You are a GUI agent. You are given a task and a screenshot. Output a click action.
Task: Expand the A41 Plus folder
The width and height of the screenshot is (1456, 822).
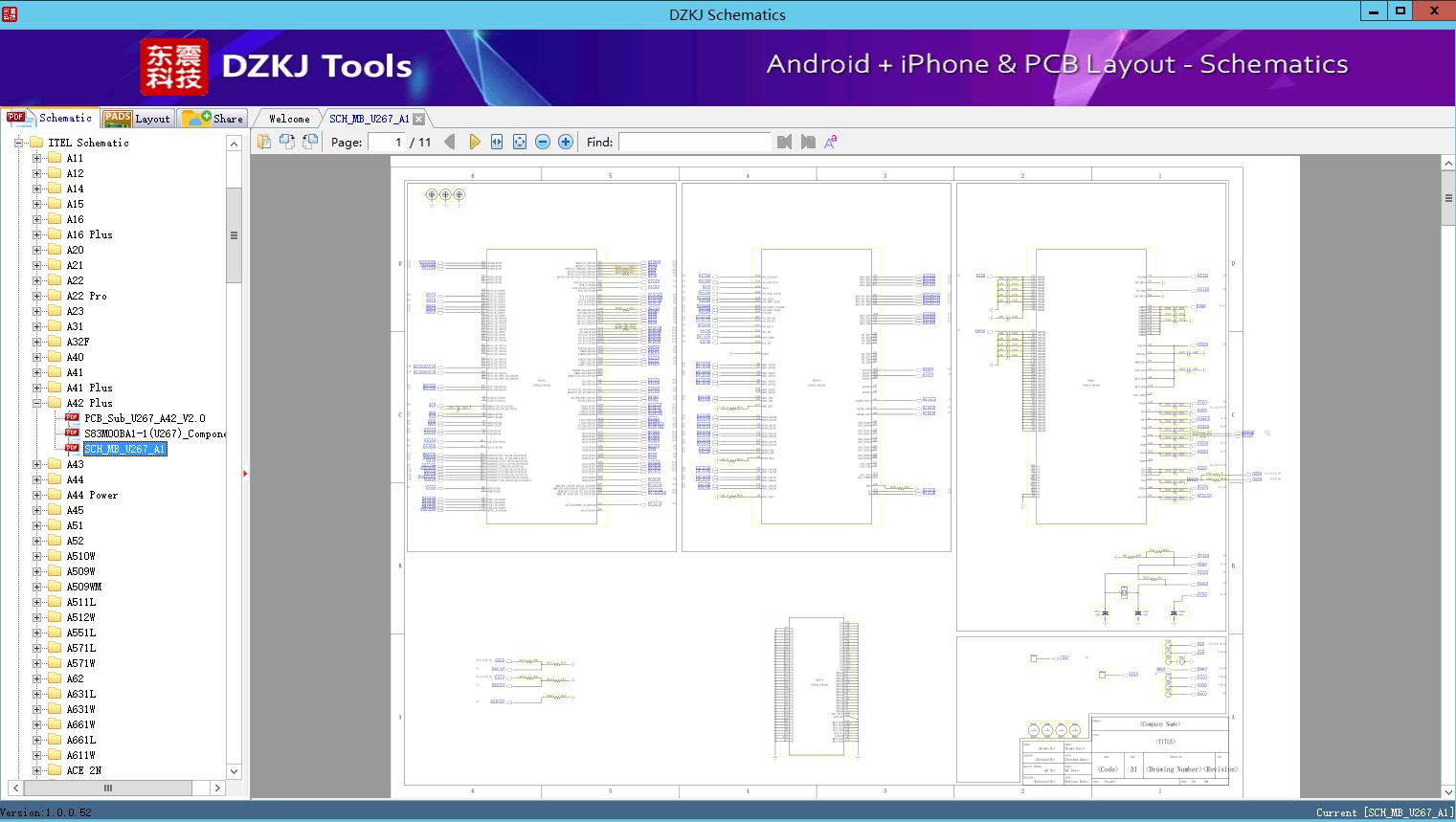click(x=36, y=388)
